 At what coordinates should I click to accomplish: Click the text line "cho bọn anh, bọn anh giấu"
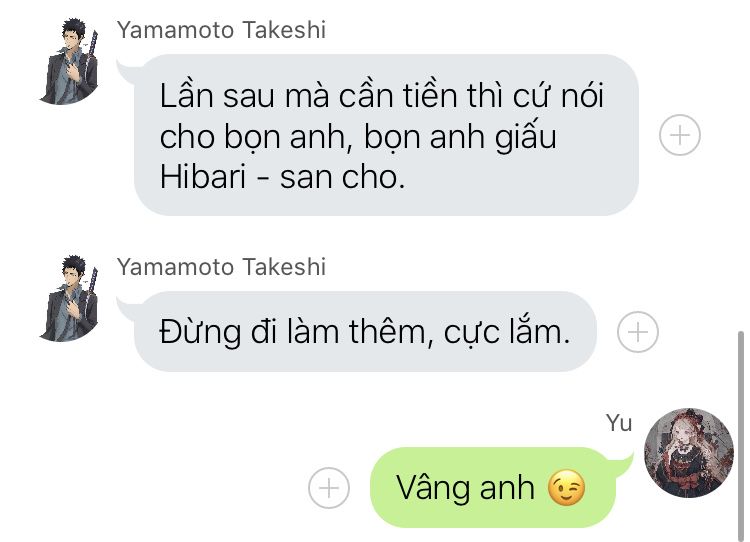click(358, 137)
